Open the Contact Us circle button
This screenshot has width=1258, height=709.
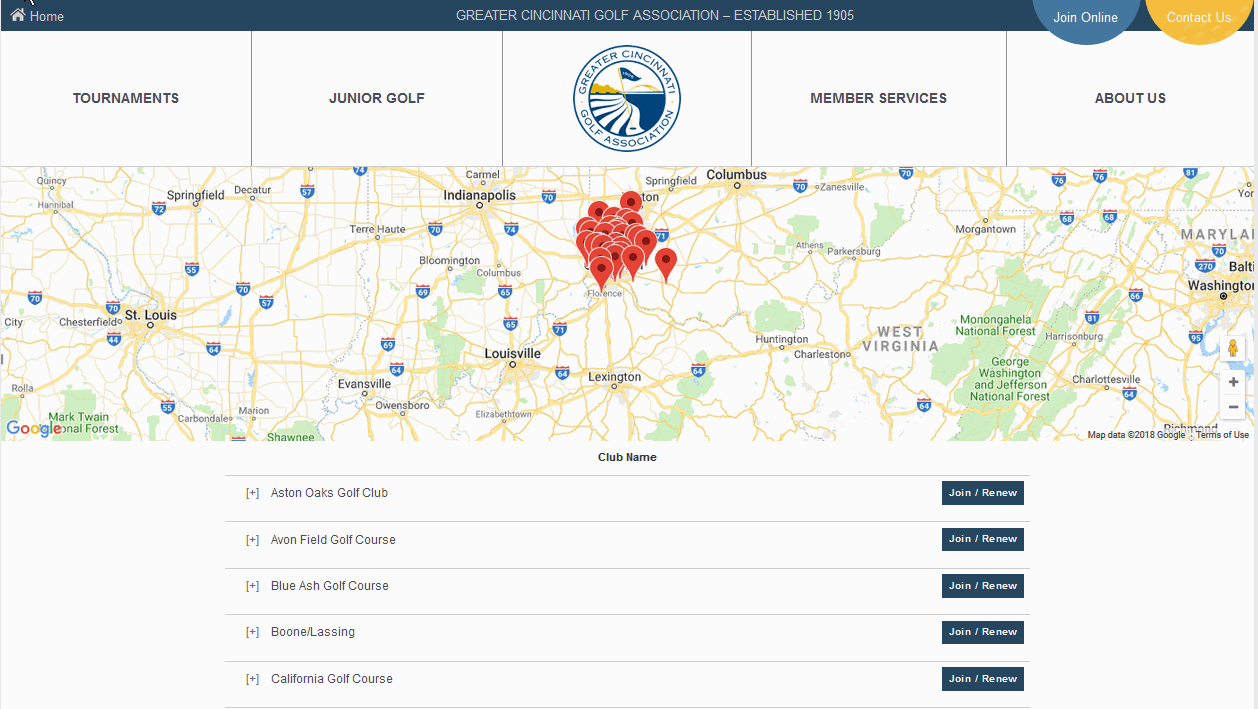[1199, 17]
